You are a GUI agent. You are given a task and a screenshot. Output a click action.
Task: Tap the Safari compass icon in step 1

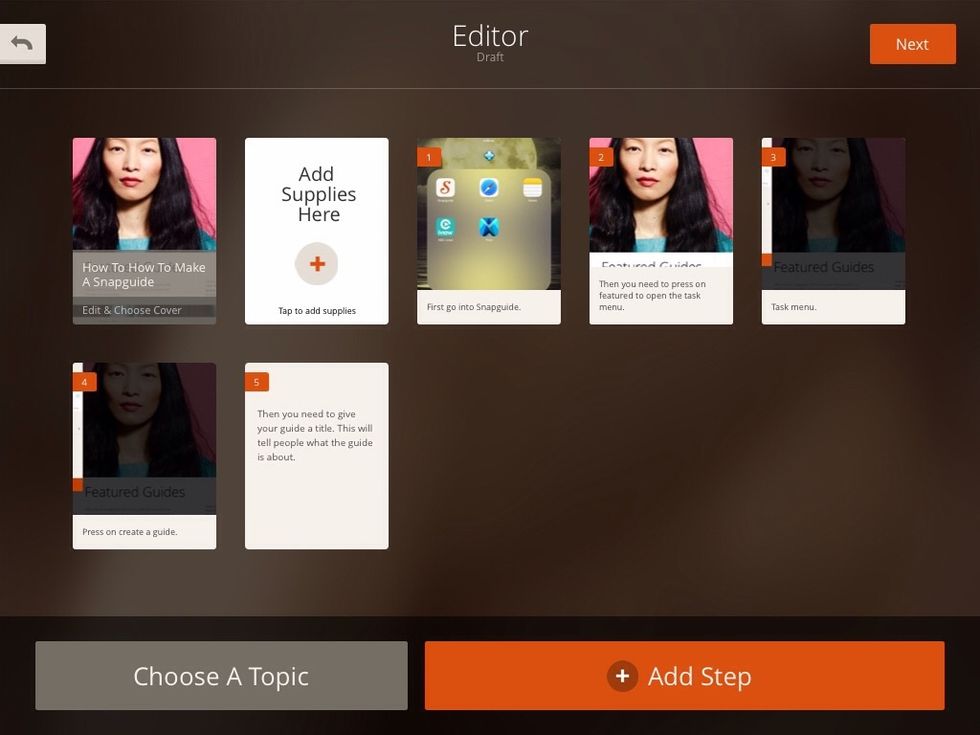point(489,187)
